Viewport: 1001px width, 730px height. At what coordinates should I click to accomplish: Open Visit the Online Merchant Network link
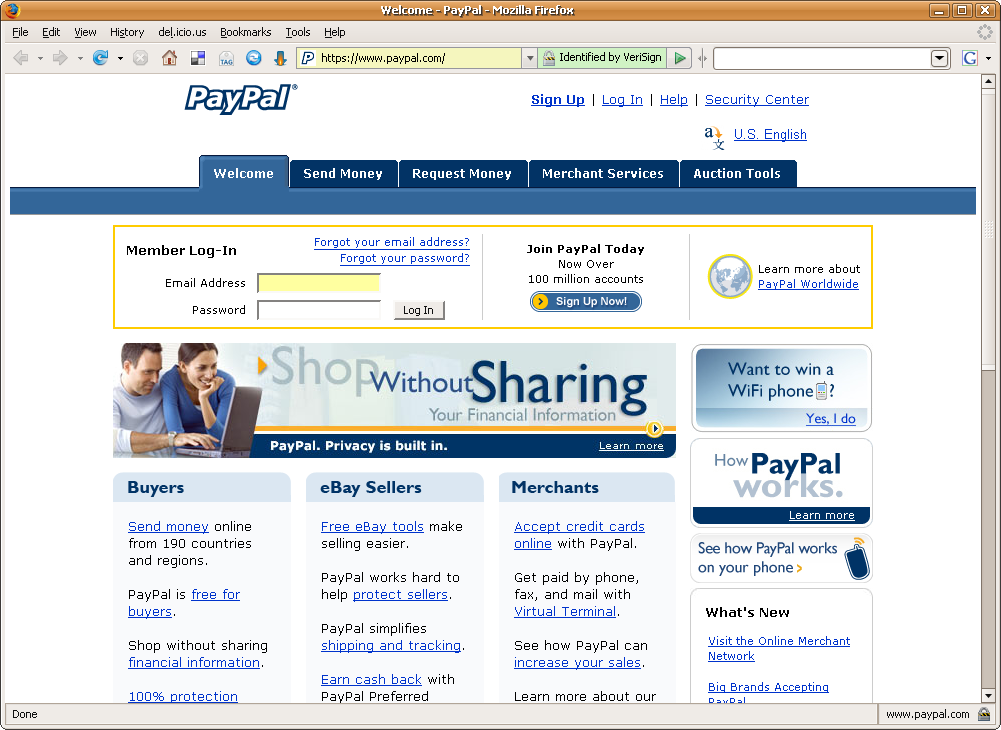tap(779, 648)
